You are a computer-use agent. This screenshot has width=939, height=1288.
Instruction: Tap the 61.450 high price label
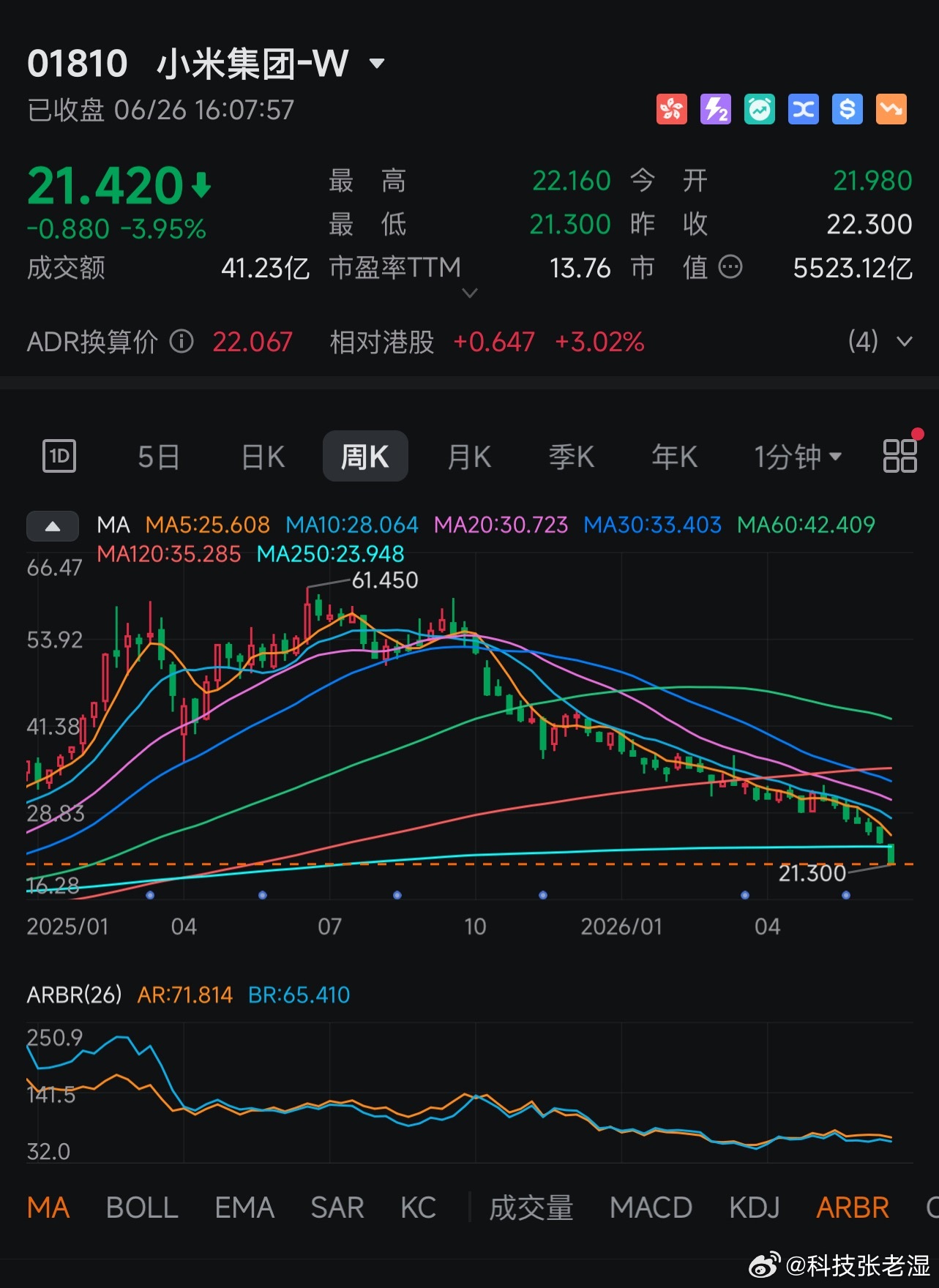385,580
